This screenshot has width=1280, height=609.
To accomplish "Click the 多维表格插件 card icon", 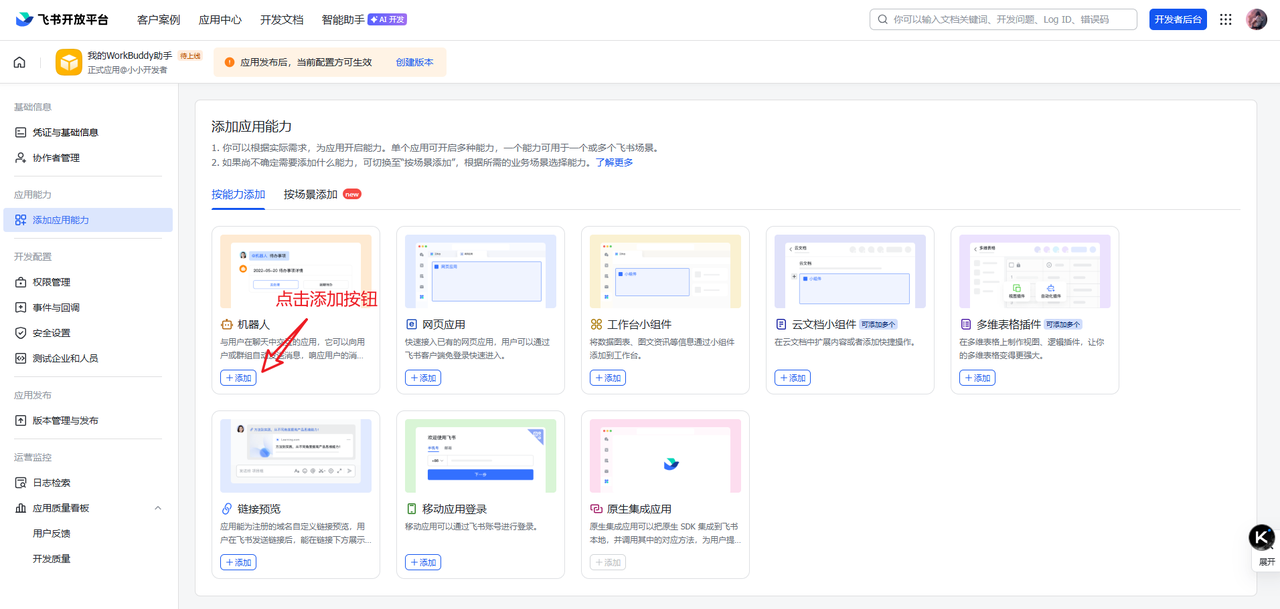I will (x=966, y=325).
